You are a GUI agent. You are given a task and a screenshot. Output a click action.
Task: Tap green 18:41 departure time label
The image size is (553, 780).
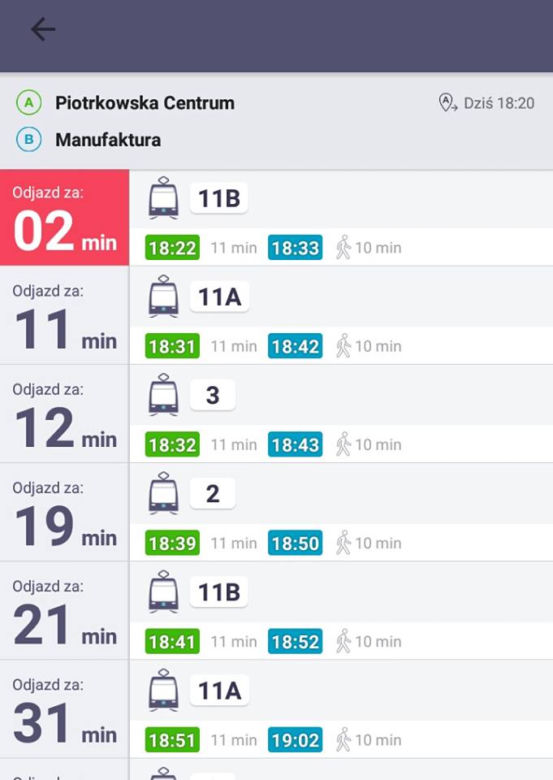pyautogui.click(x=173, y=641)
